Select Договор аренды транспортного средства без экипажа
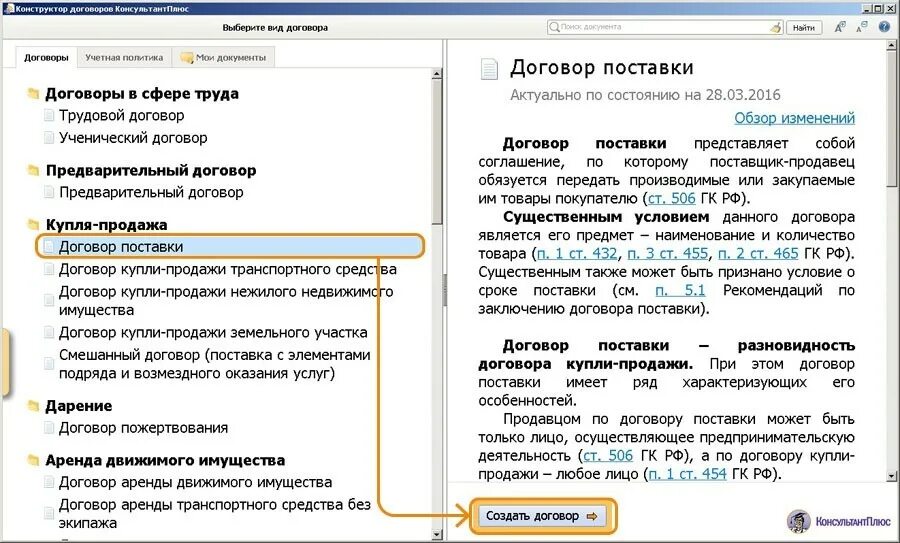 (x=214, y=514)
